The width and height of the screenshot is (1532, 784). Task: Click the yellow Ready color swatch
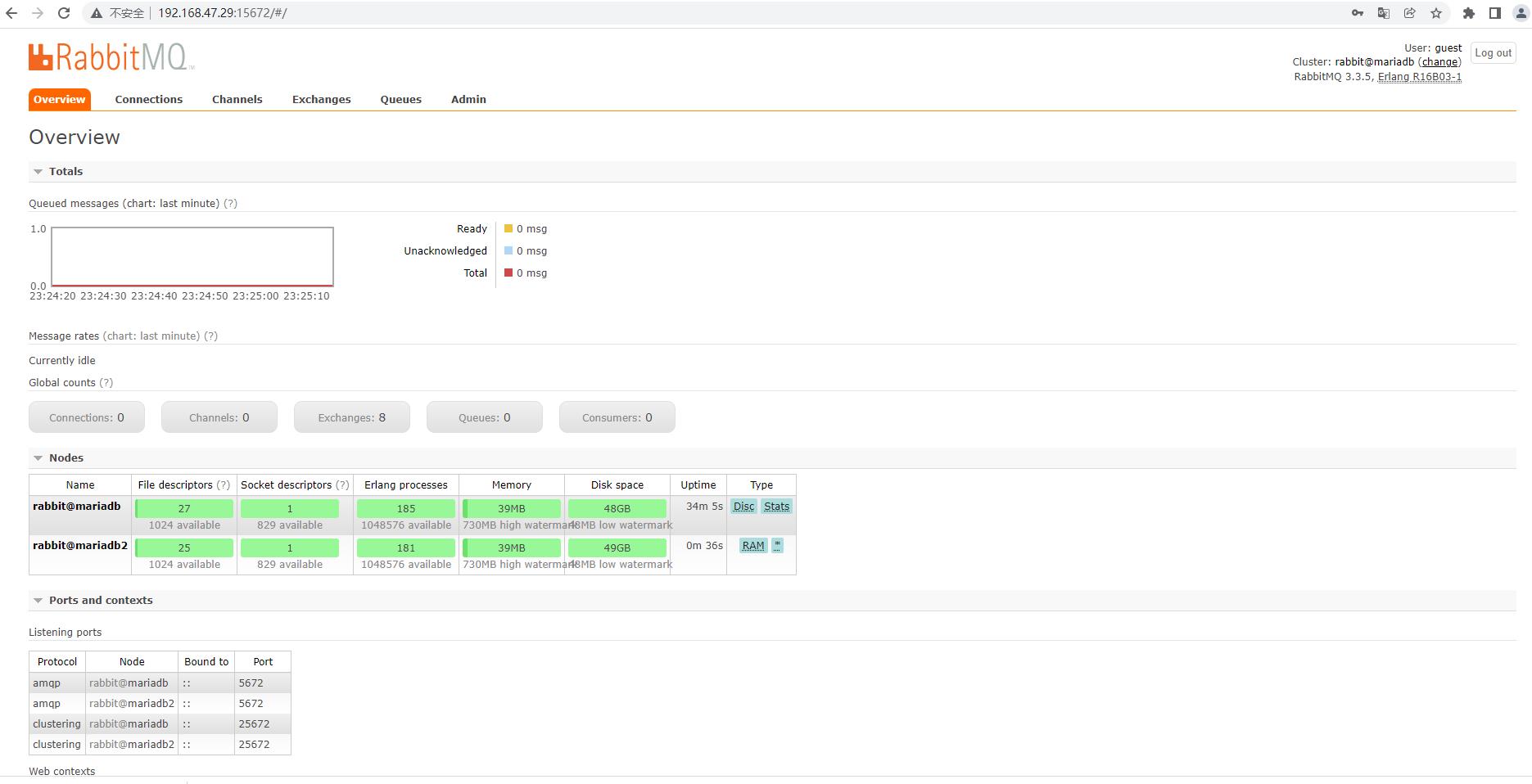(508, 228)
